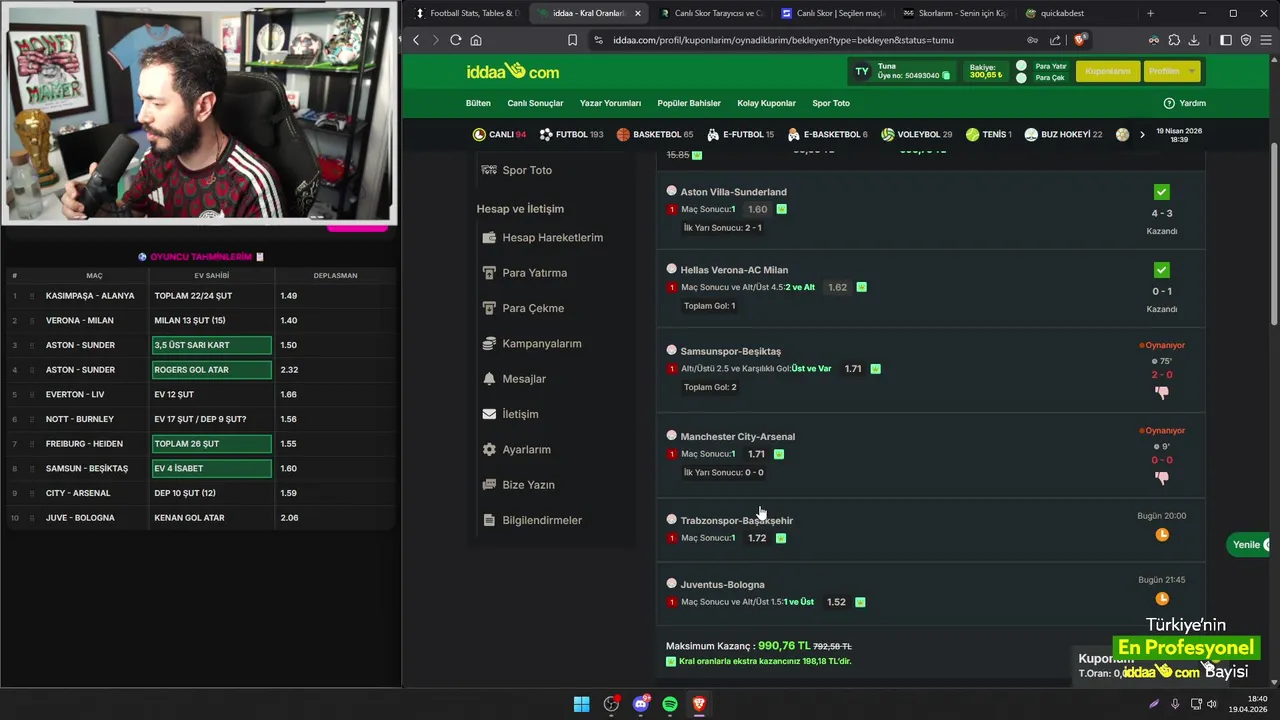Screen dimensions: 1280x720
Task: Click the thumbs-down icon on Samsunspor-Beşiktaş
Action: [1162, 392]
